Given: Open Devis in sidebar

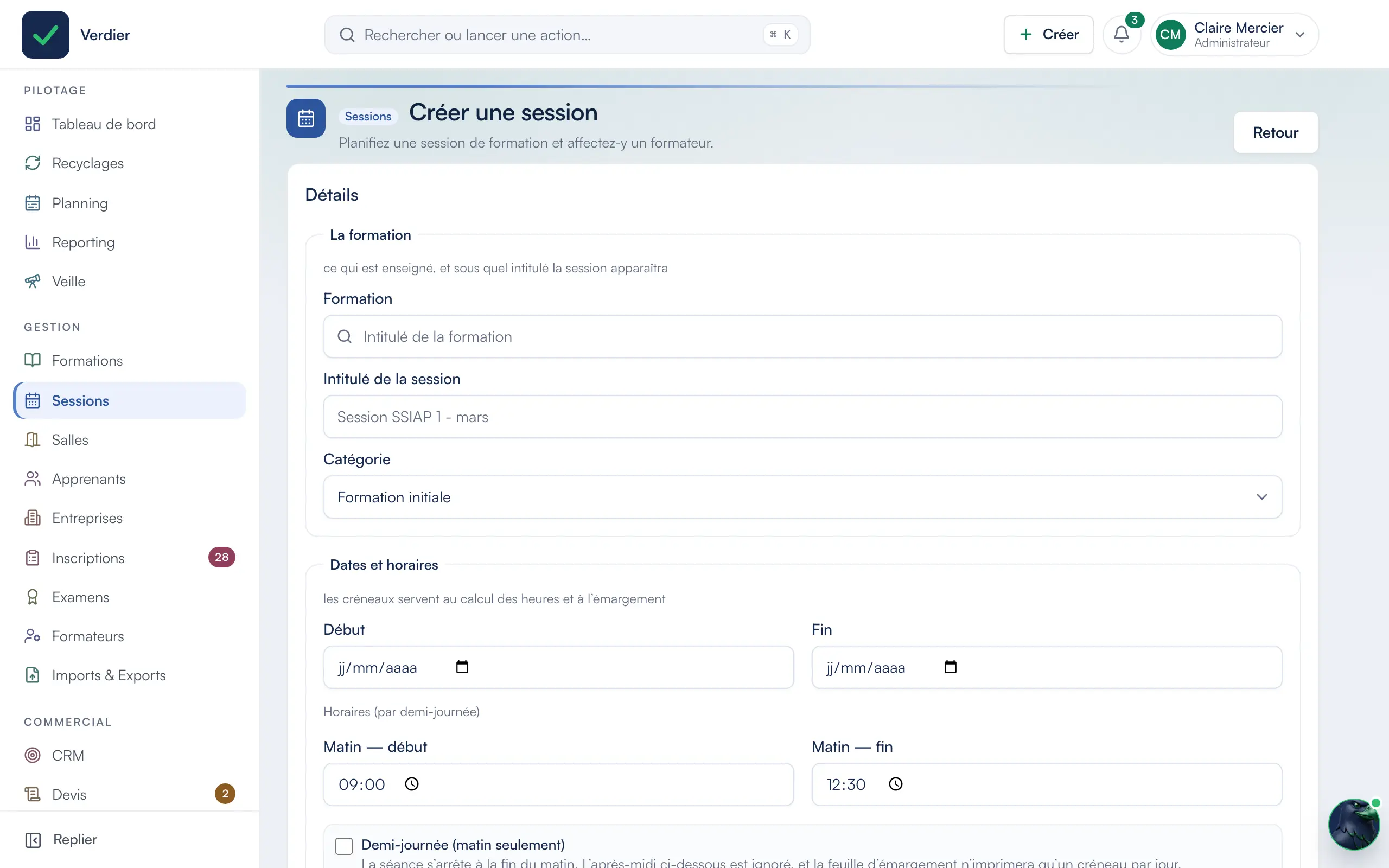Looking at the screenshot, I should click(130, 795).
